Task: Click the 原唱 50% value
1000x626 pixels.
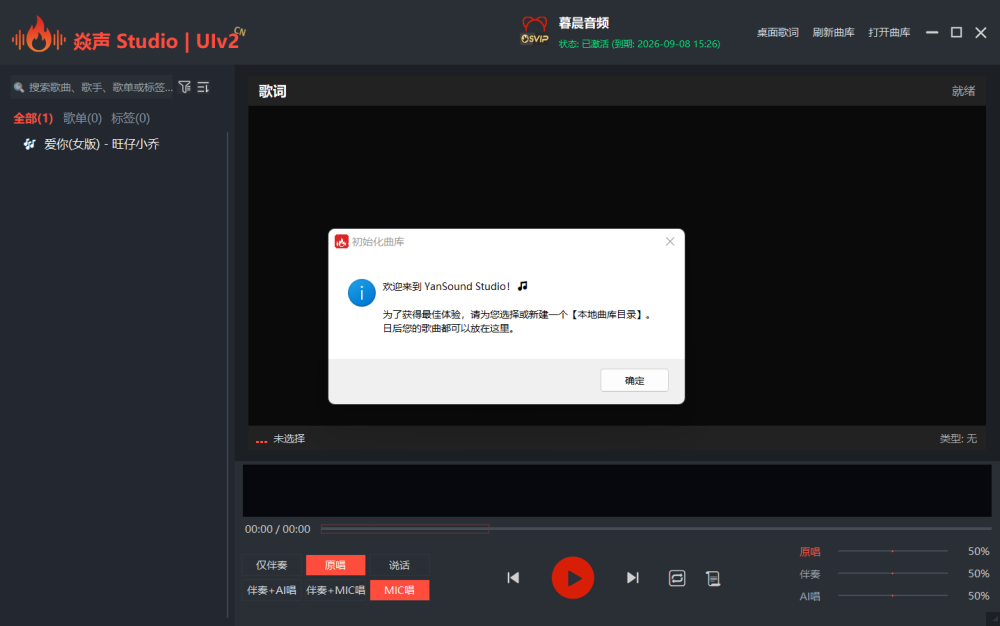Action: 978,551
